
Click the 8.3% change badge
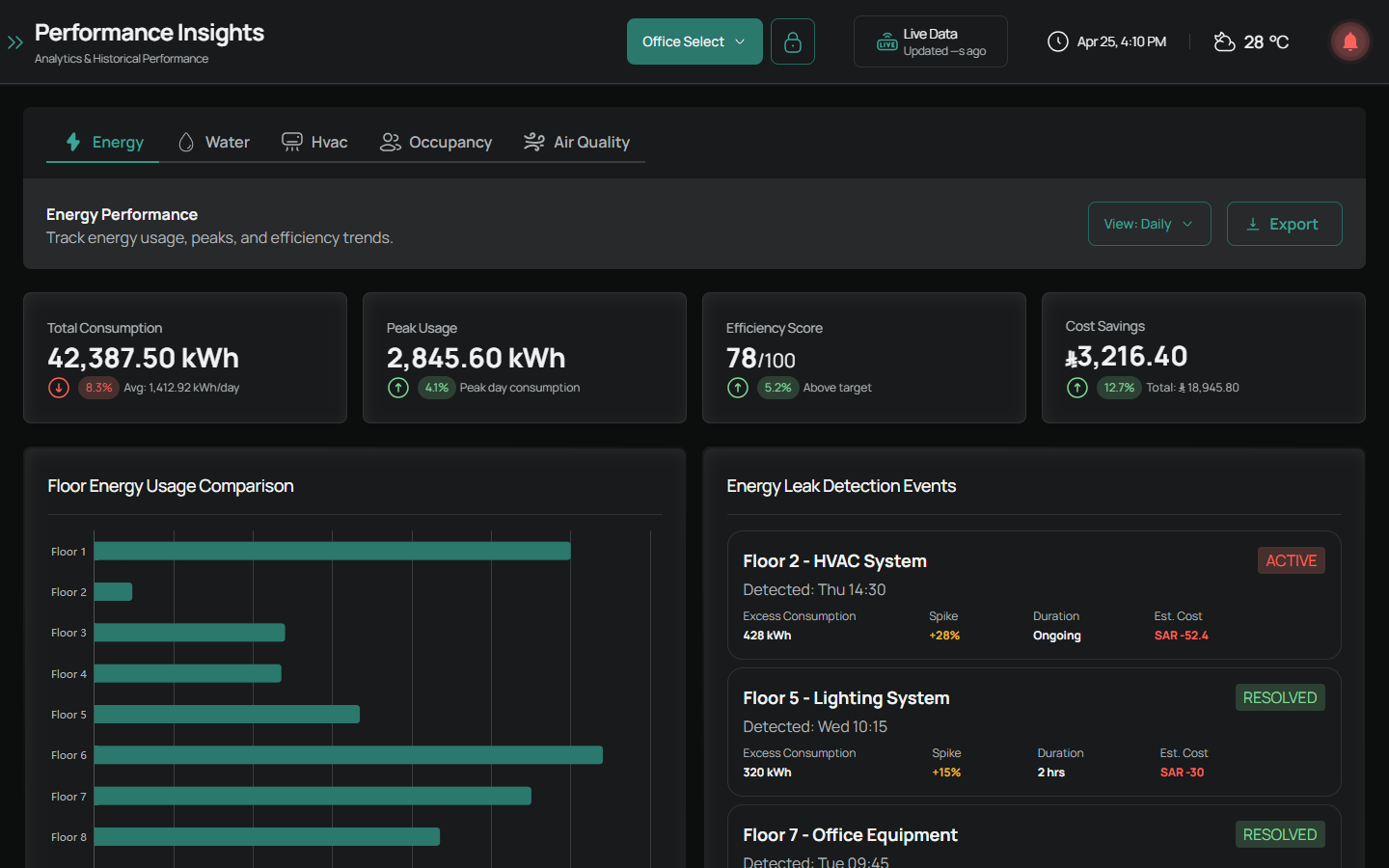coord(98,388)
